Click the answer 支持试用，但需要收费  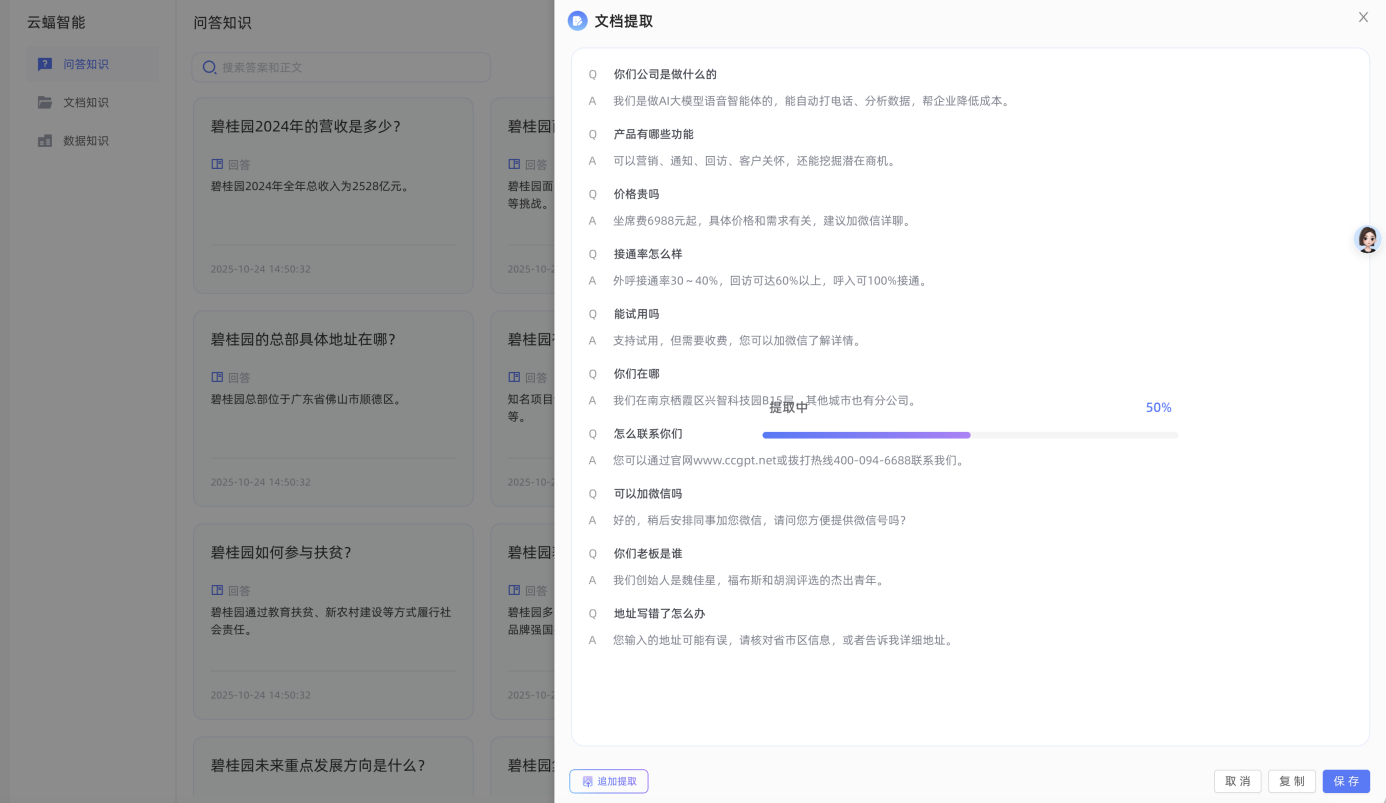tap(738, 341)
